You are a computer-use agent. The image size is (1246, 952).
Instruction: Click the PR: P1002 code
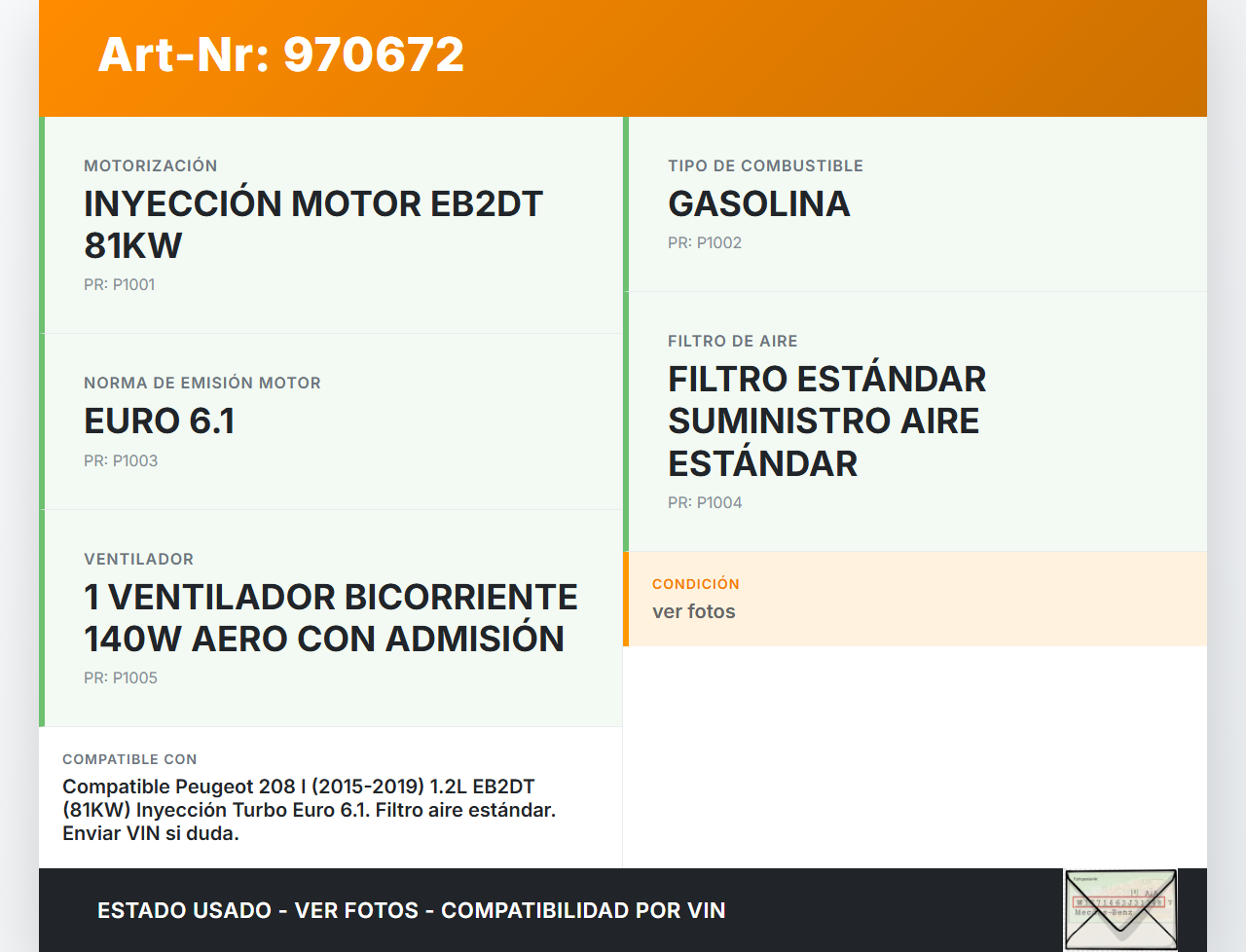click(x=704, y=242)
